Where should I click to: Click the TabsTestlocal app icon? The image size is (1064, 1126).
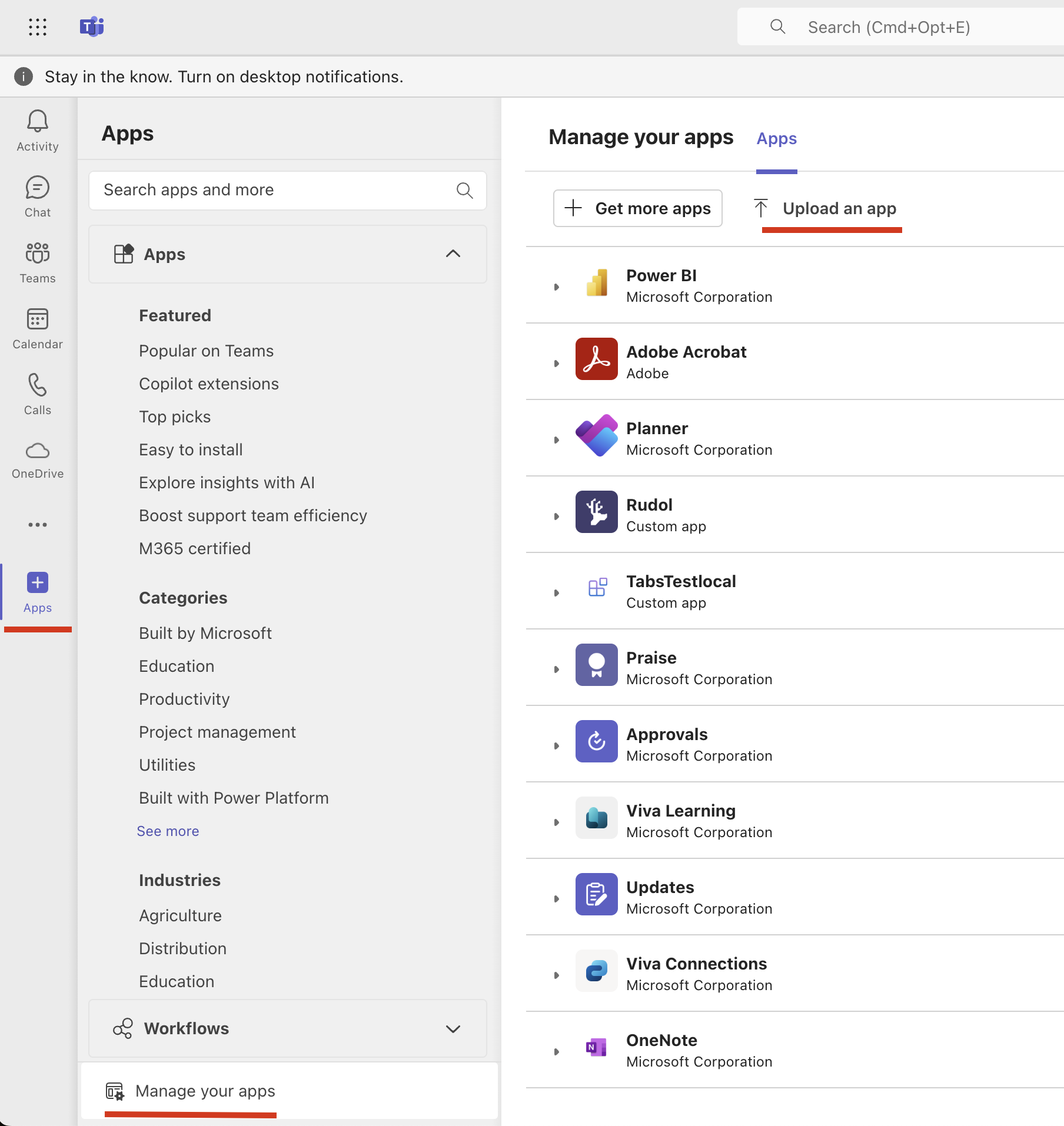[x=597, y=588]
